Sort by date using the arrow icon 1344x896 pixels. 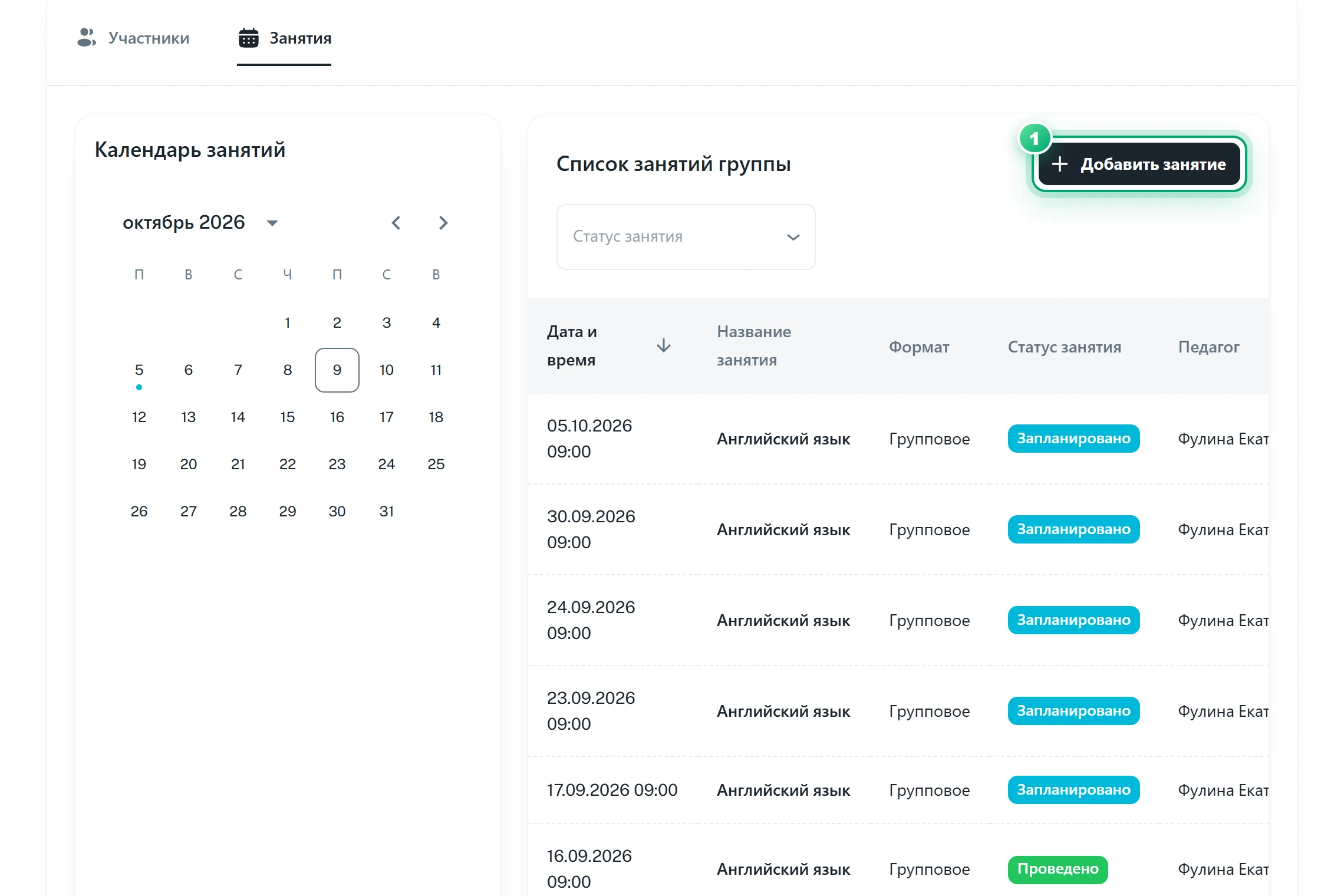[x=664, y=345]
